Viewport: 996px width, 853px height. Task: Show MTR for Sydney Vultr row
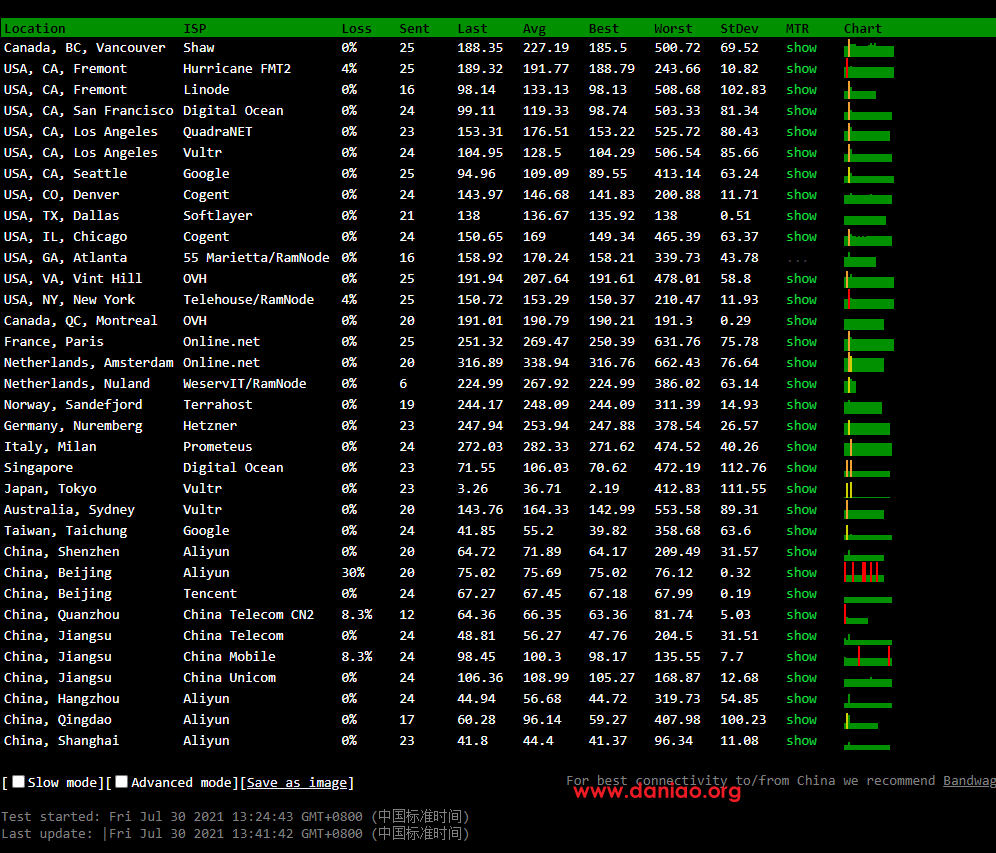point(801,509)
